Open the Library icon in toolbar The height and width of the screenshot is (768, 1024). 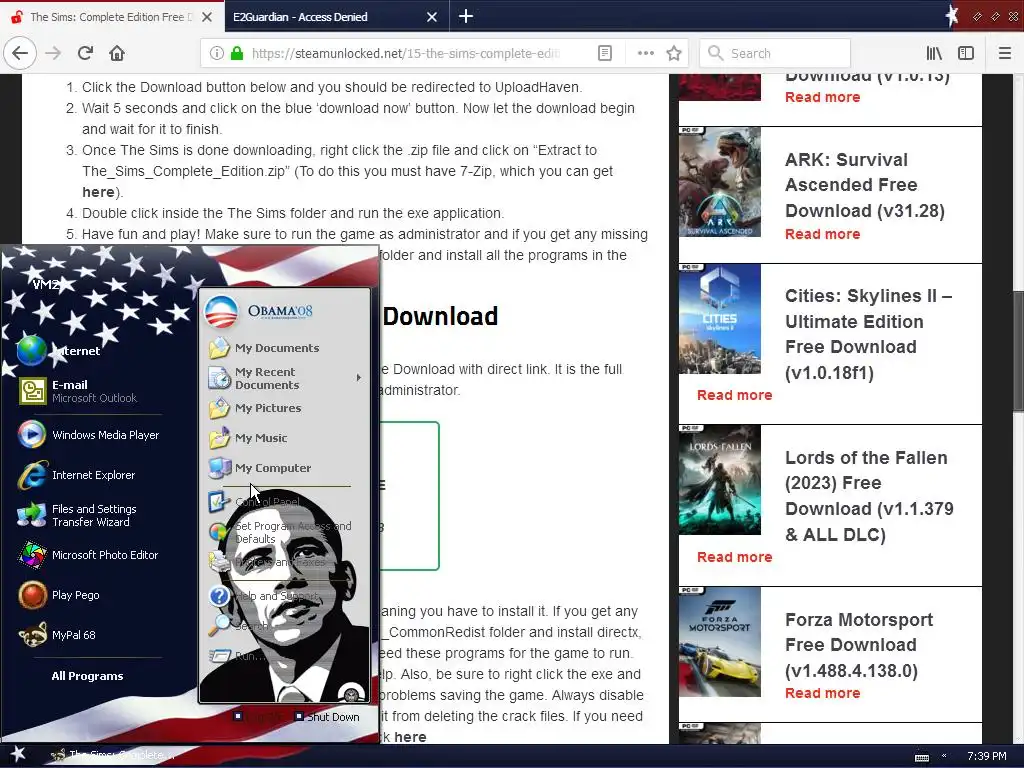[934, 53]
